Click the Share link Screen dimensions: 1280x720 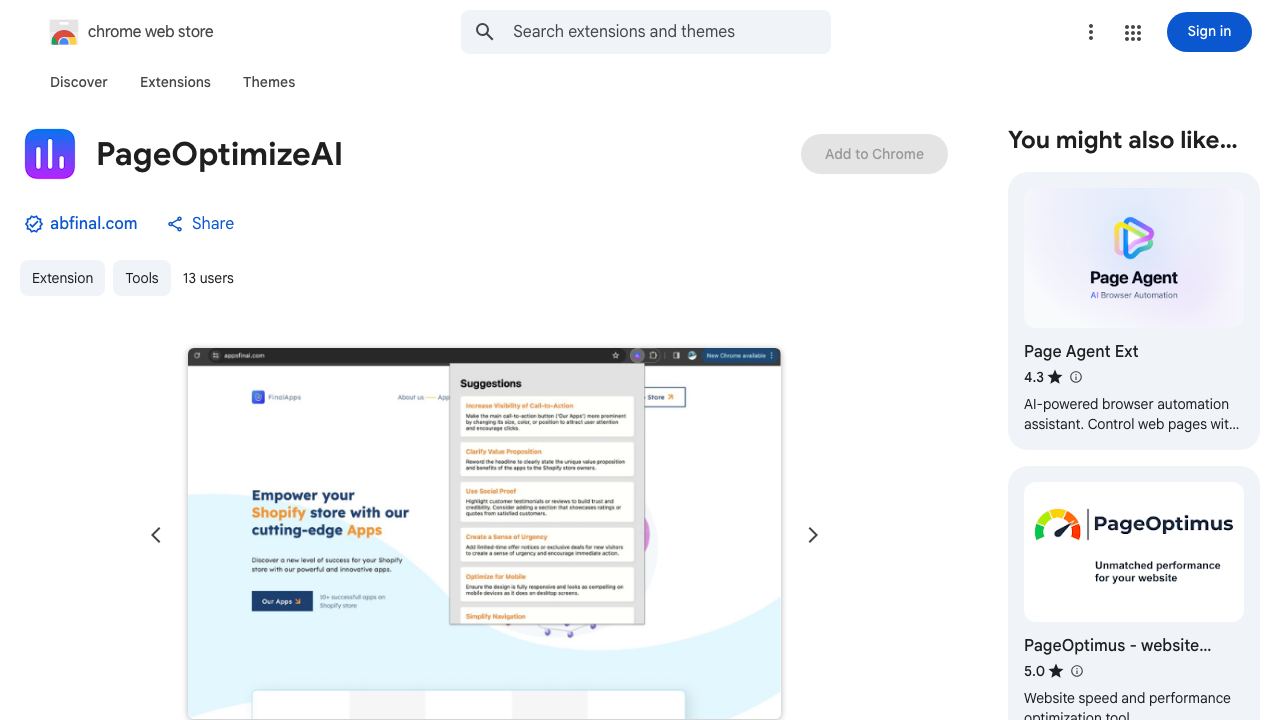(x=200, y=224)
